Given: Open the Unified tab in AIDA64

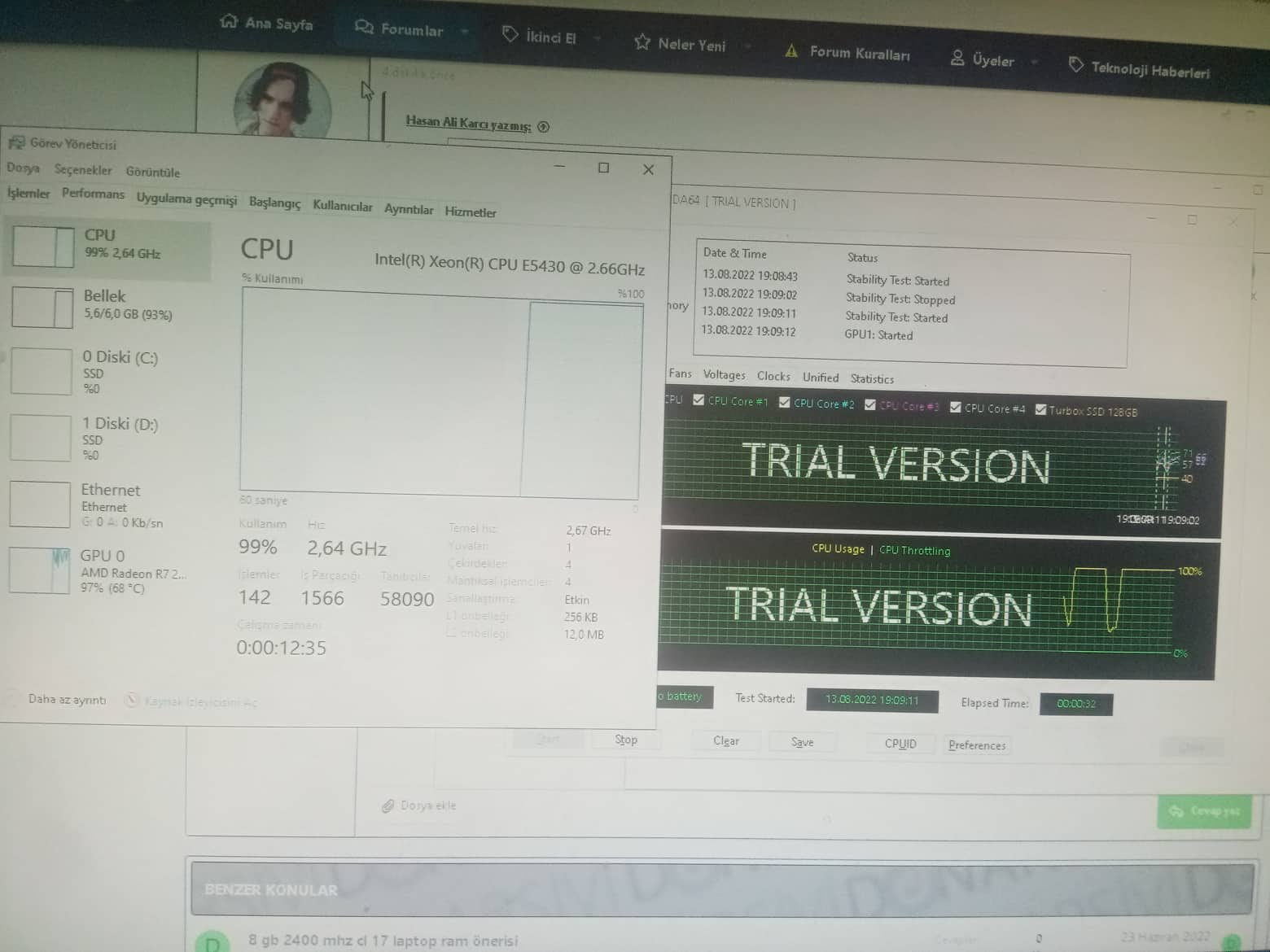Looking at the screenshot, I should click(821, 378).
